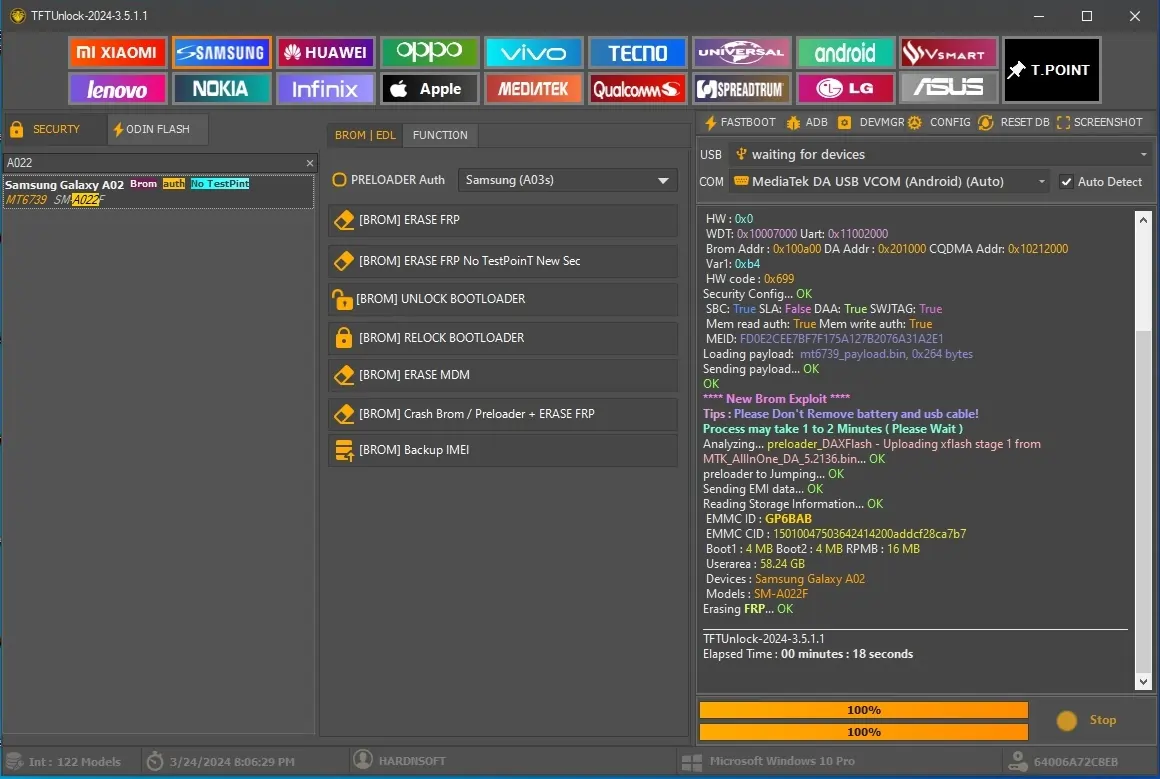Toggle the Auto Detect checkbox
Viewport: 1160px width, 779px height.
pos(1067,182)
